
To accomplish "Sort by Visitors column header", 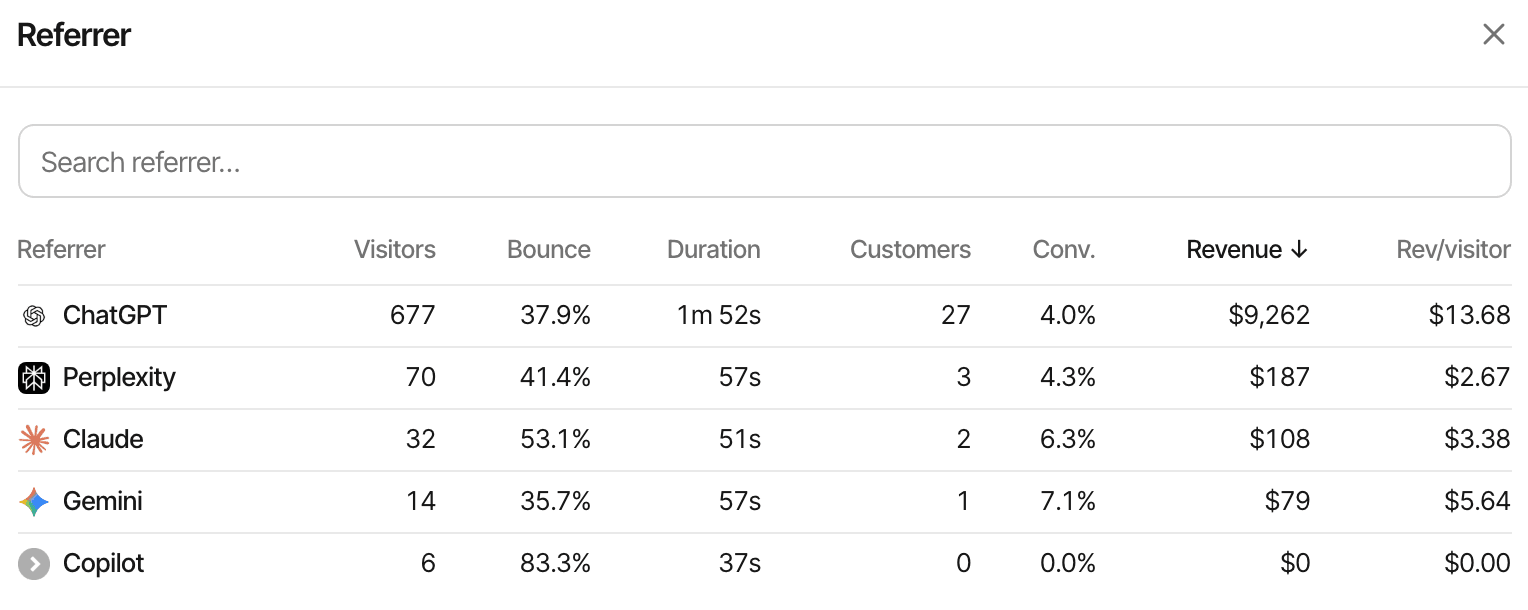I will click(395, 250).
